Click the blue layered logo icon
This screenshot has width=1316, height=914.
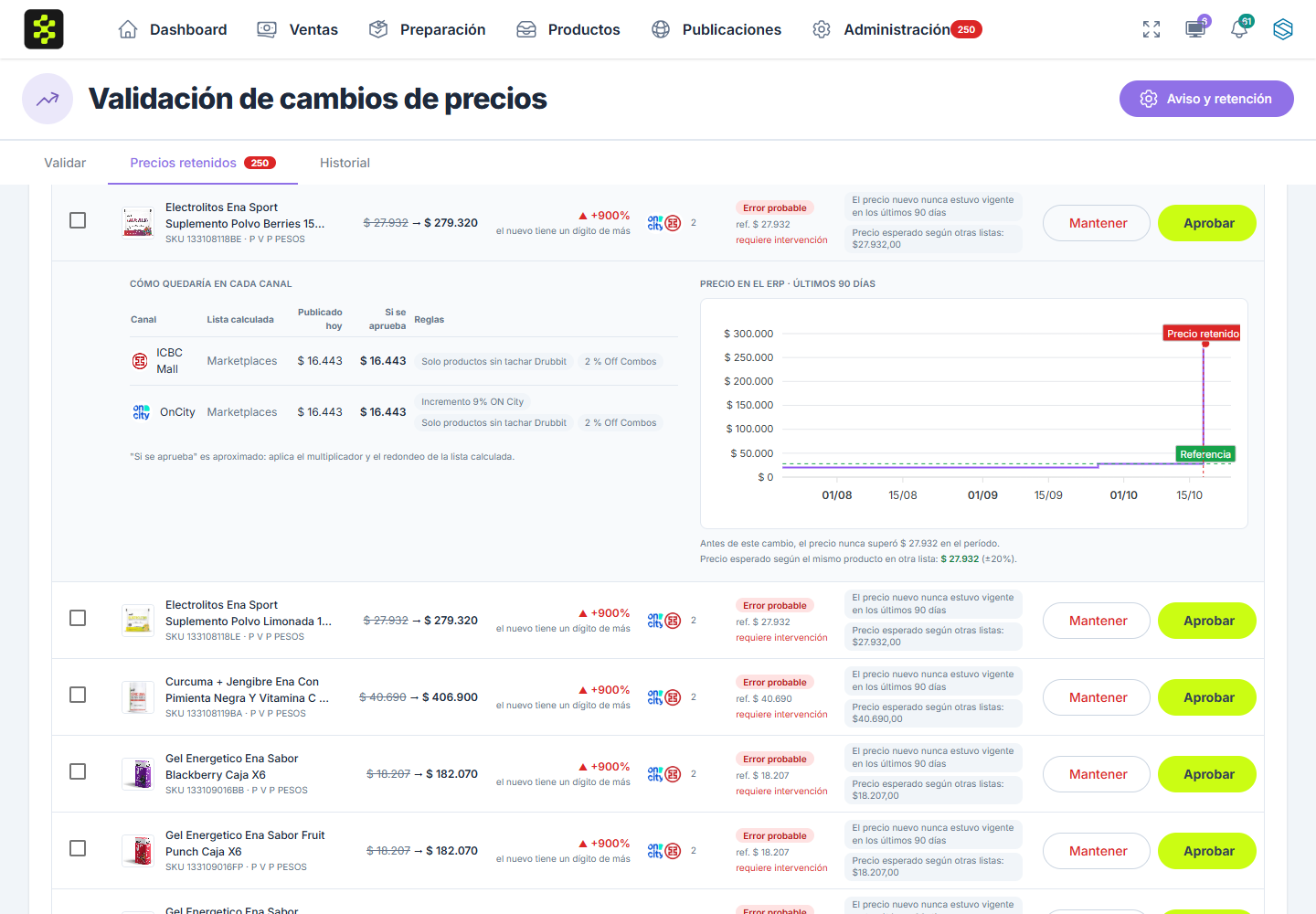[x=1283, y=29]
